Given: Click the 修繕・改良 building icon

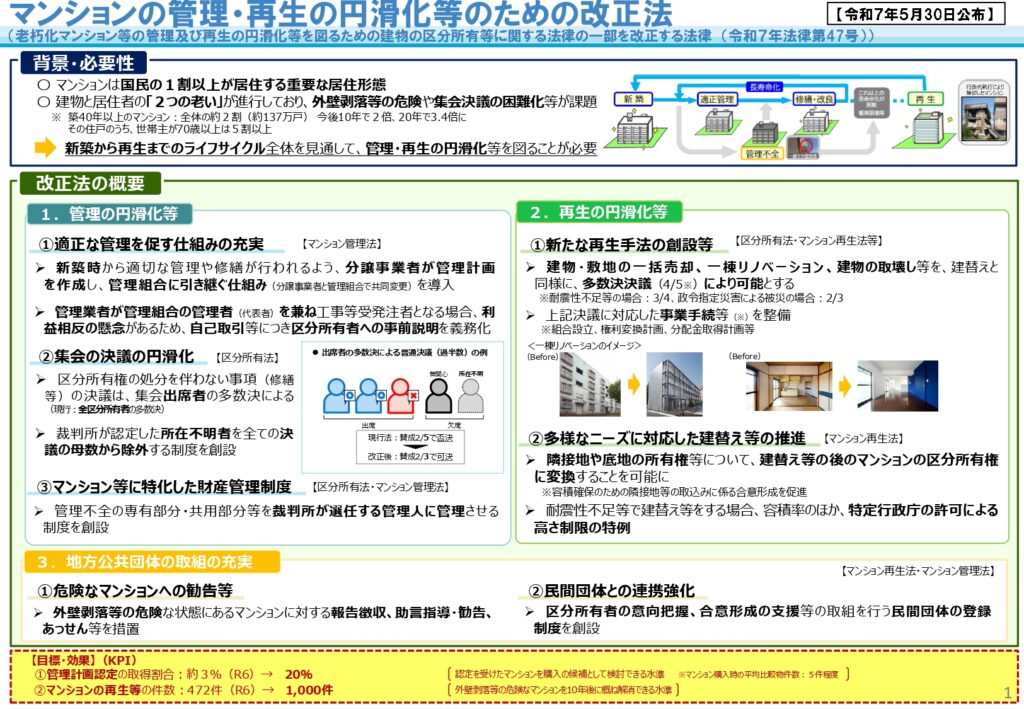Looking at the screenshot, I should click(816, 122).
